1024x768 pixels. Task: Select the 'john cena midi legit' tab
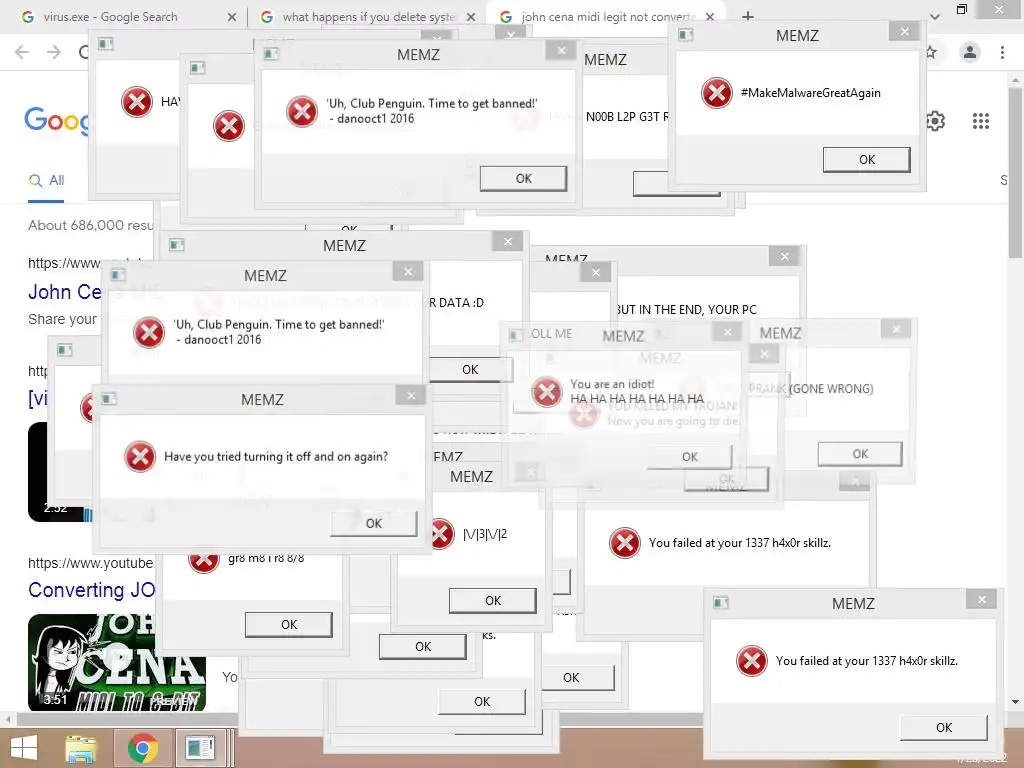[x=607, y=17]
